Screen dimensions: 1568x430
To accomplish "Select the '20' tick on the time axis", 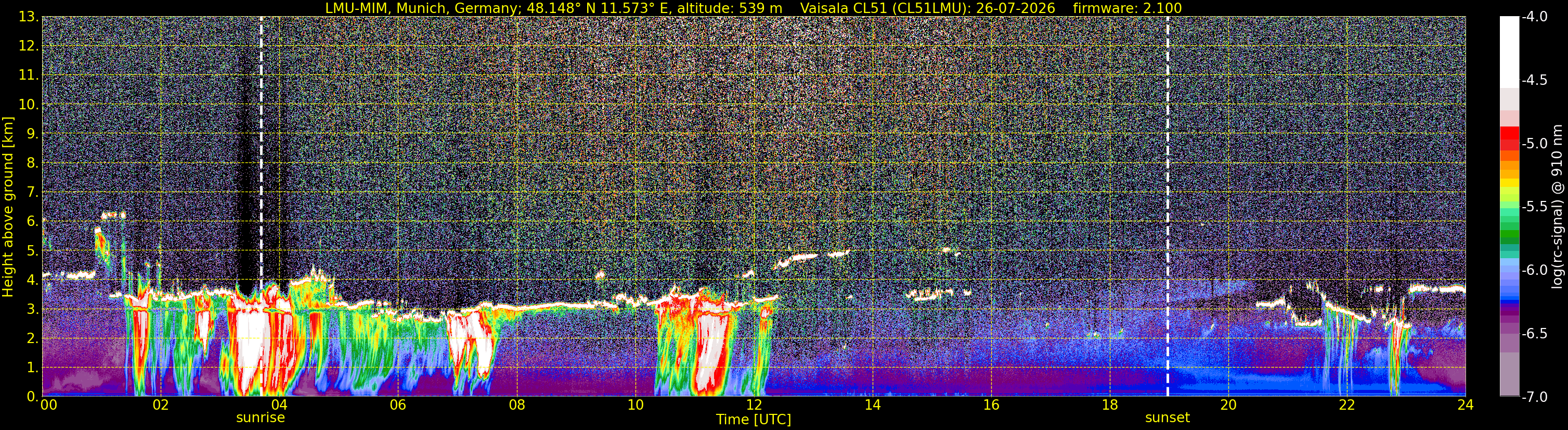I will [x=1228, y=405].
